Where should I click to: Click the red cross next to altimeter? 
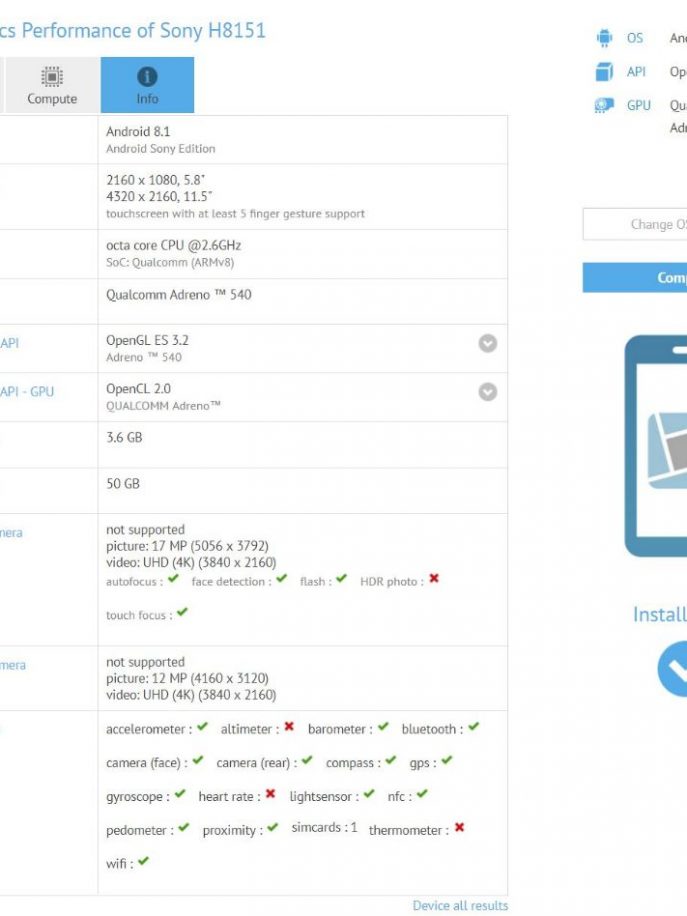click(x=289, y=728)
